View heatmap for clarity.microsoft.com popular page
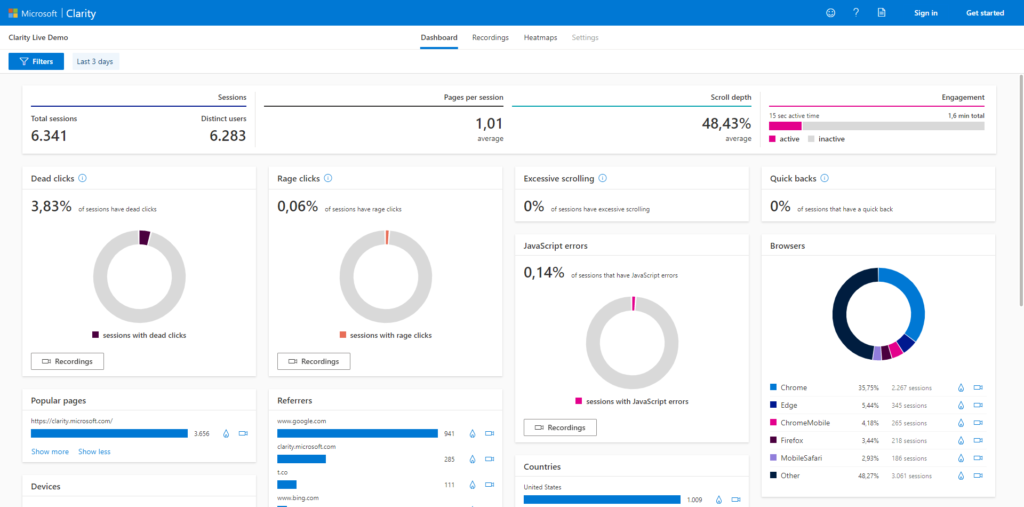The width and height of the screenshot is (1024, 507). (x=226, y=433)
